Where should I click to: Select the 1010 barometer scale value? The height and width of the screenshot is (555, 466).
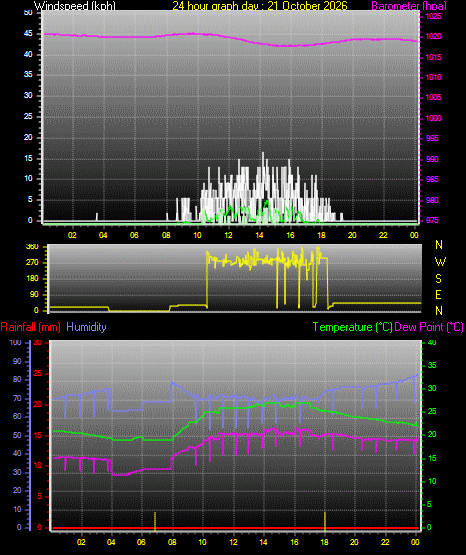click(x=433, y=77)
